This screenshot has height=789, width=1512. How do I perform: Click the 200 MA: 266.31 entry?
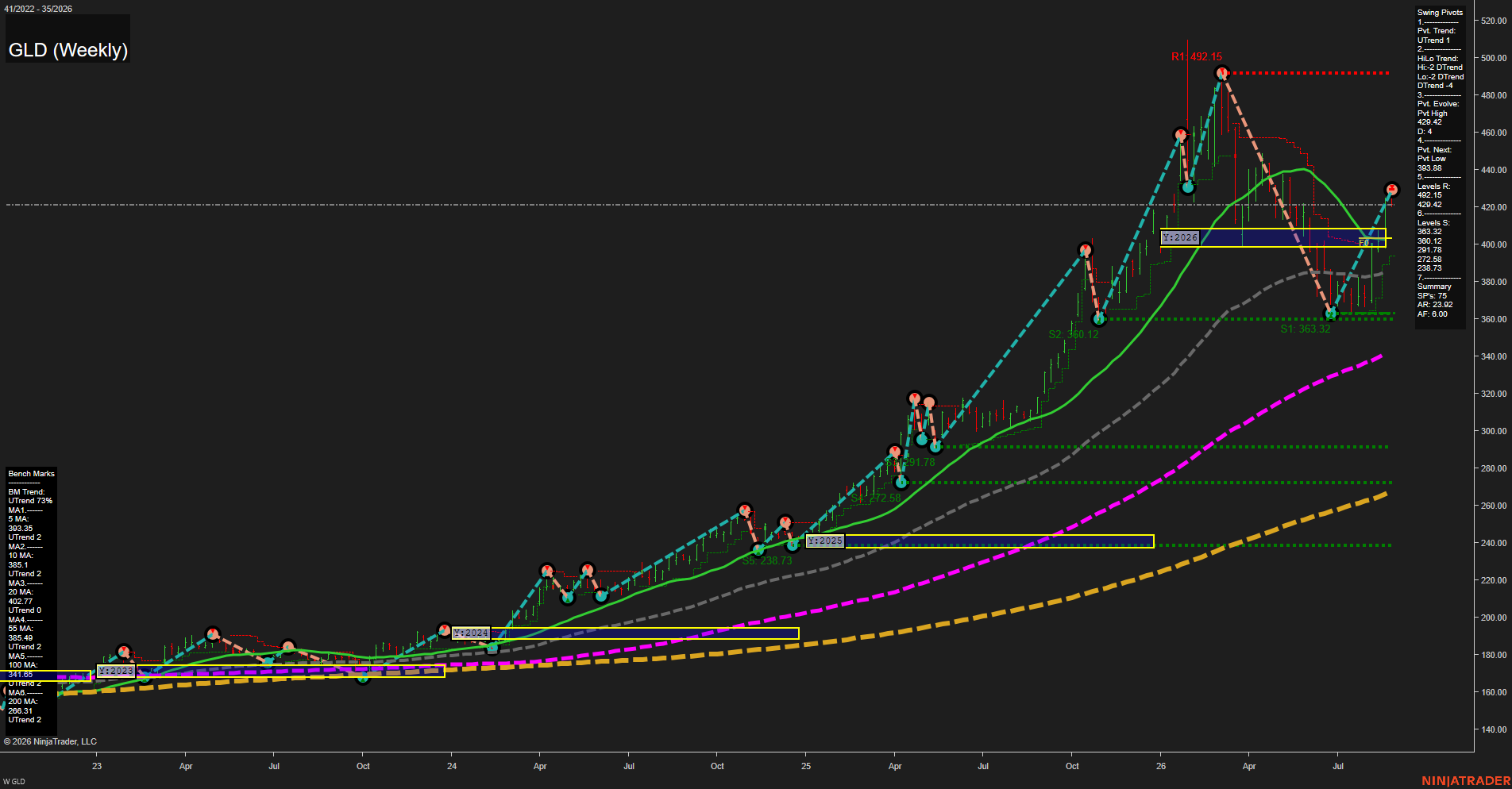[x=23, y=706]
